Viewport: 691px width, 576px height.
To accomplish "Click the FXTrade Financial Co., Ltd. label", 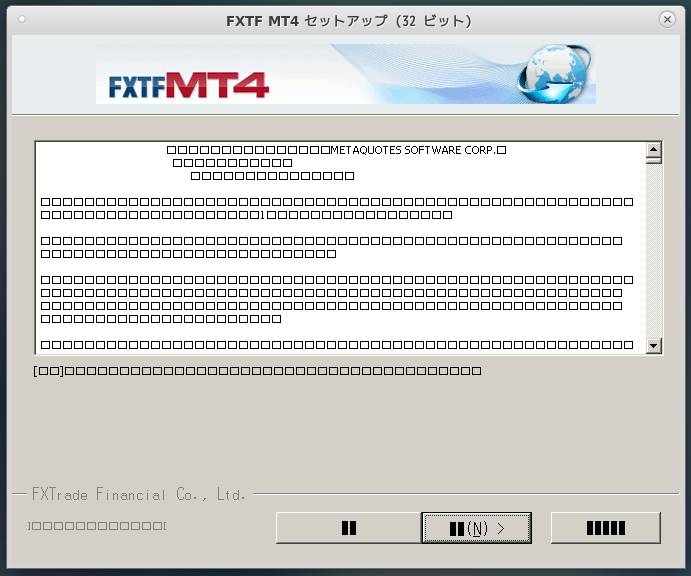I will [x=138, y=494].
